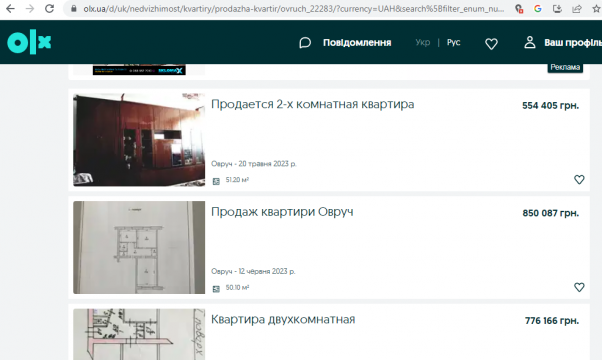Open the Повідомлення menu item
The height and width of the screenshot is (360, 602).
357,43
